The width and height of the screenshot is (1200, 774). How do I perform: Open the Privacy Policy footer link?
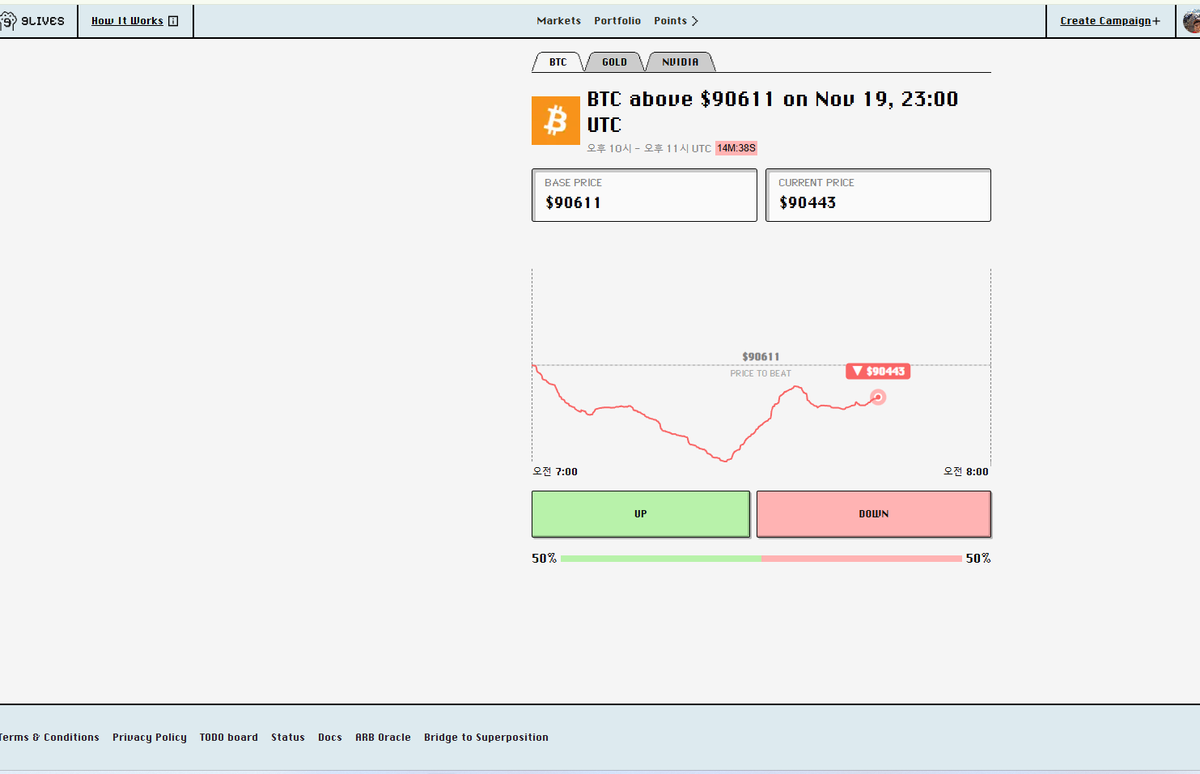pos(149,737)
